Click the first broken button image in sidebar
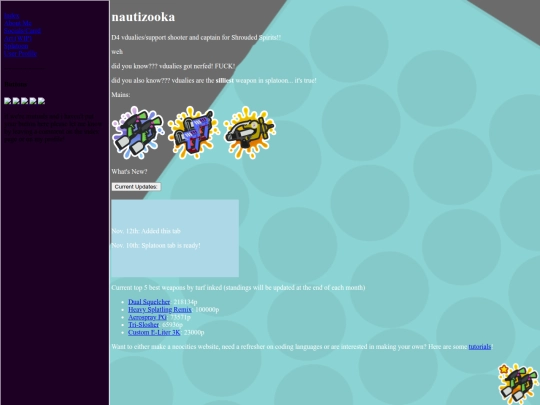This screenshot has height=405, width=540. tap(8, 101)
